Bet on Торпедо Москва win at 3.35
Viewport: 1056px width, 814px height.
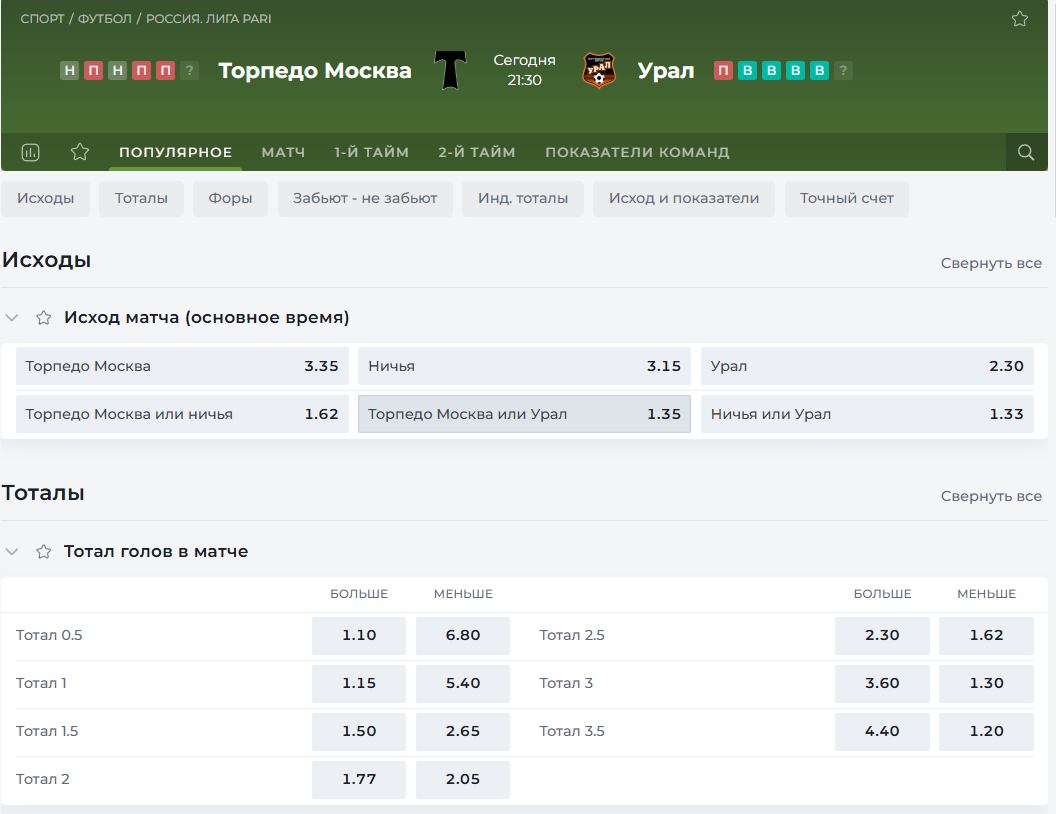coord(182,366)
